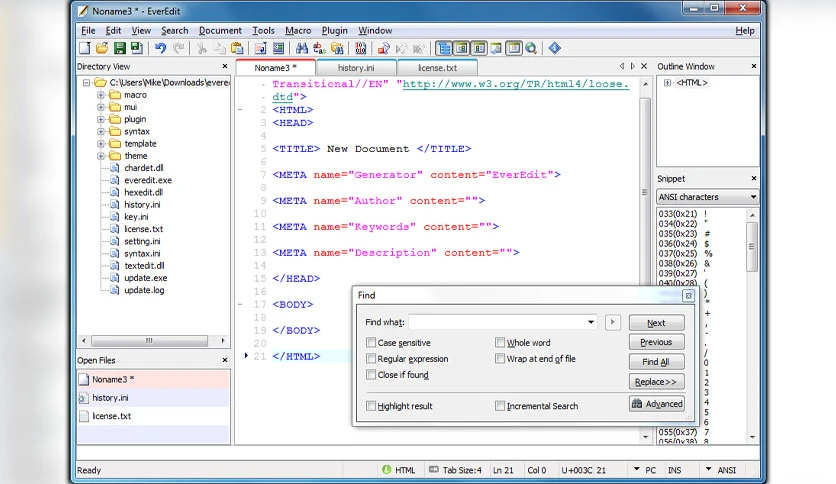Toggle the Directory View panel toolbar icon
The image size is (836, 484).
444,48
